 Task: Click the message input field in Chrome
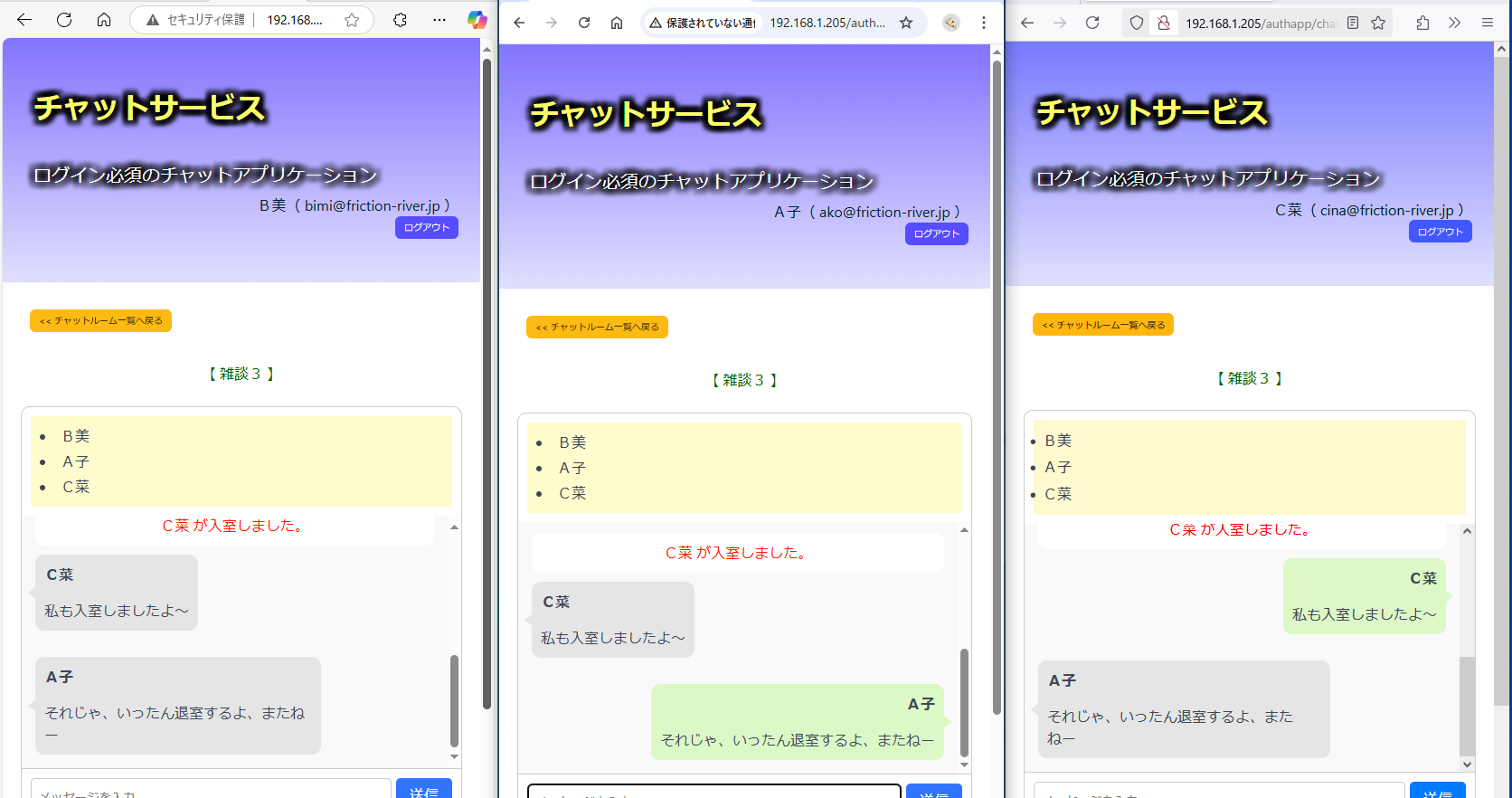coord(713,791)
